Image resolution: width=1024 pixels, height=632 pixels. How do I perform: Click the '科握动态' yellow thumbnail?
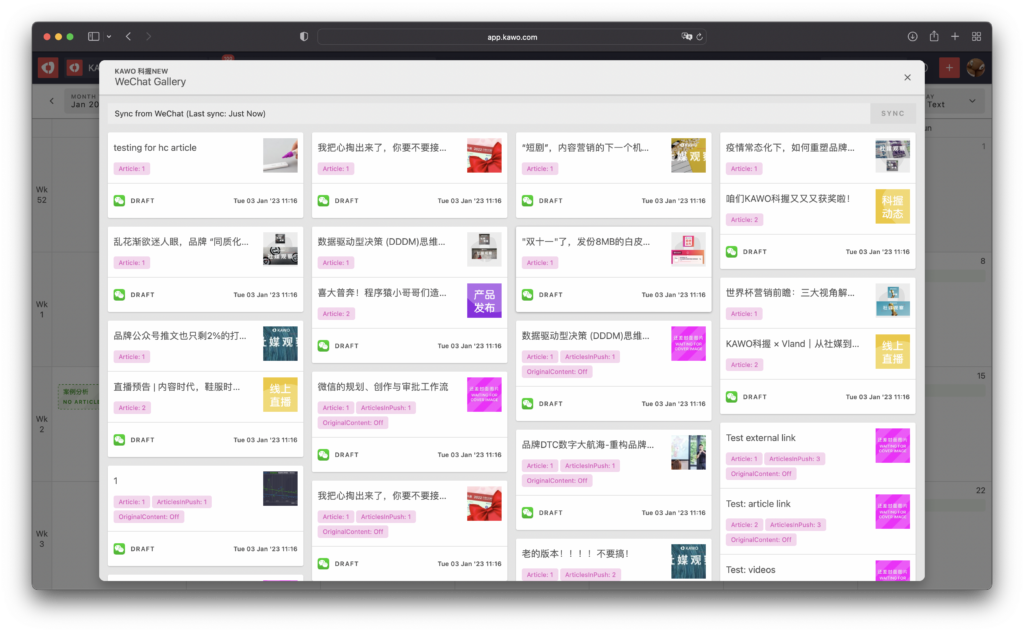click(x=892, y=206)
